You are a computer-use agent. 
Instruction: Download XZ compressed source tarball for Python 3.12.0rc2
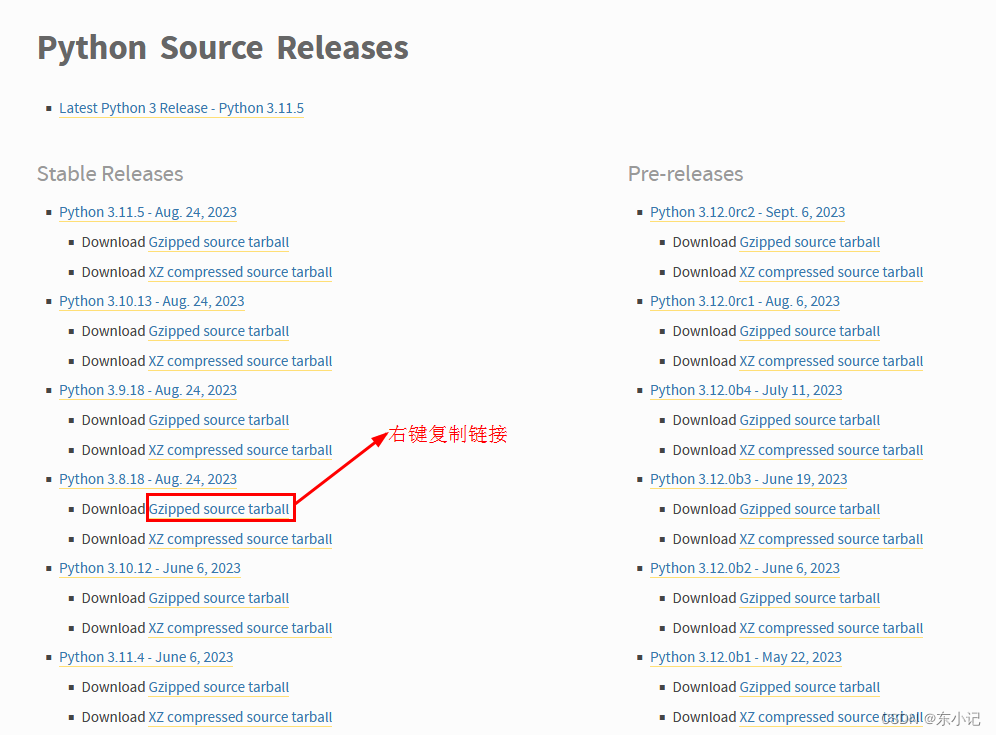(831, 272)
